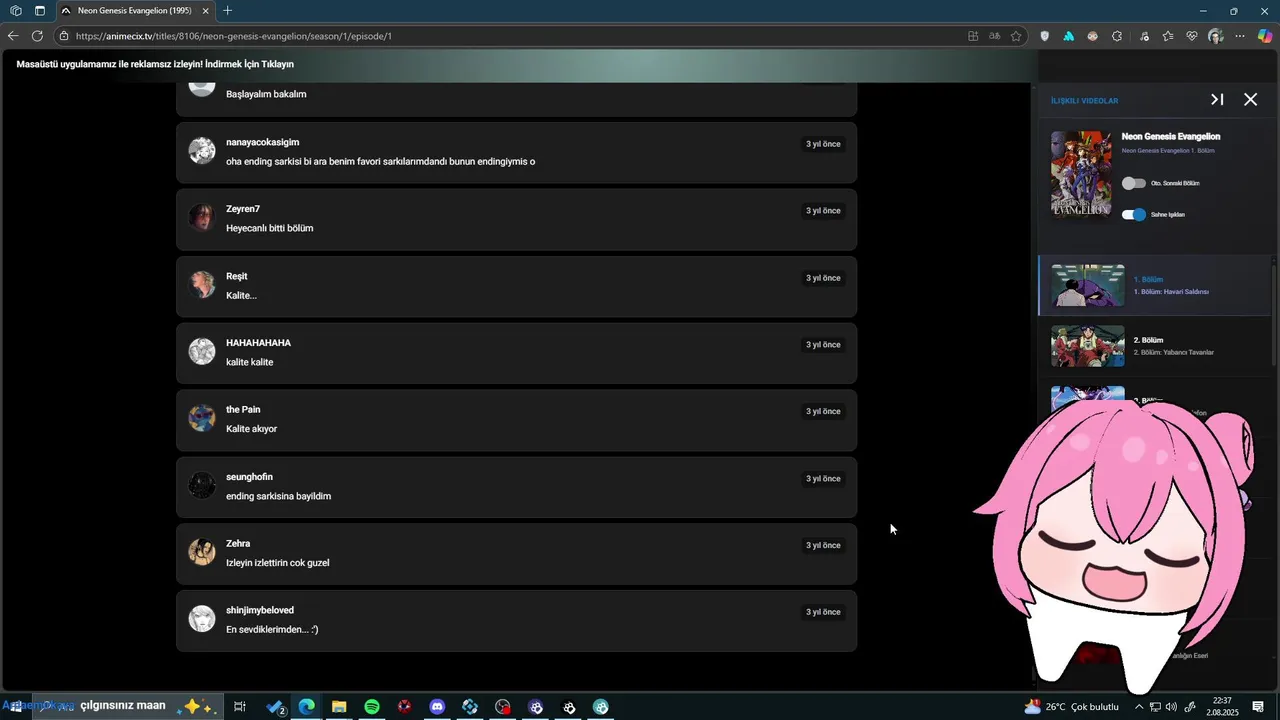Open the notification center icon
The width and height of the screenshot is (1280, 720).
1258,707
